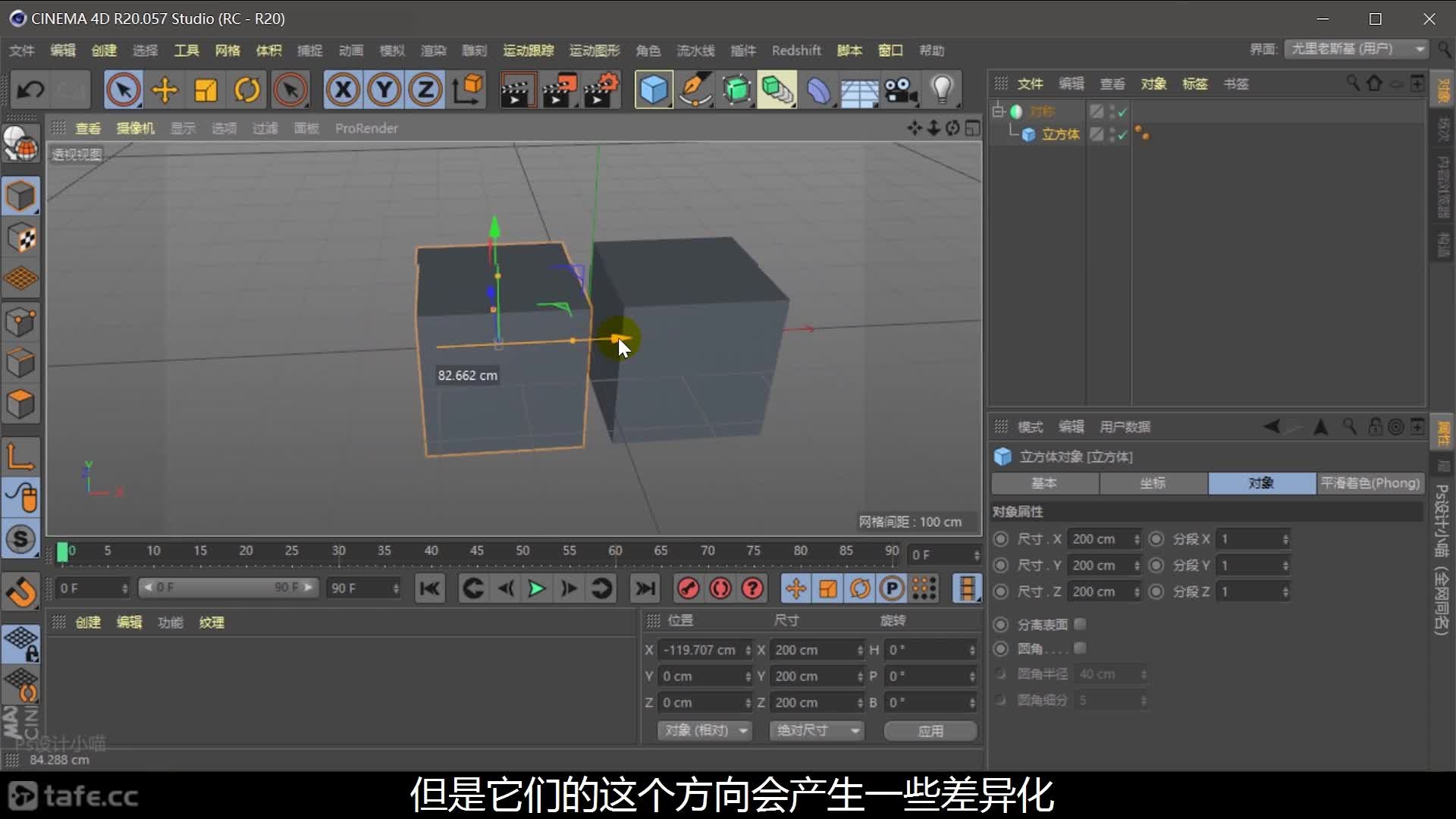
Task: Step the 尺寸 . Z spinner arrows
Action: pos(1137,591)
